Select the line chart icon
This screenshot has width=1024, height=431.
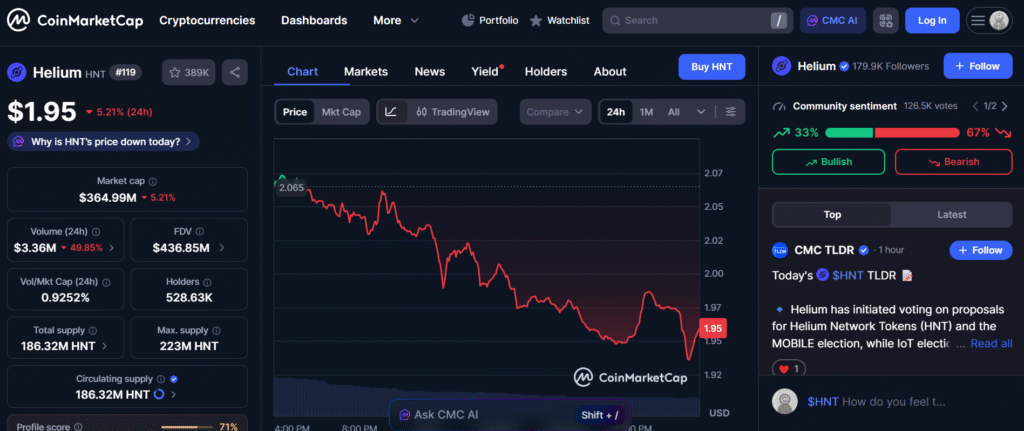pyautogui.click(x=391, y=112)
